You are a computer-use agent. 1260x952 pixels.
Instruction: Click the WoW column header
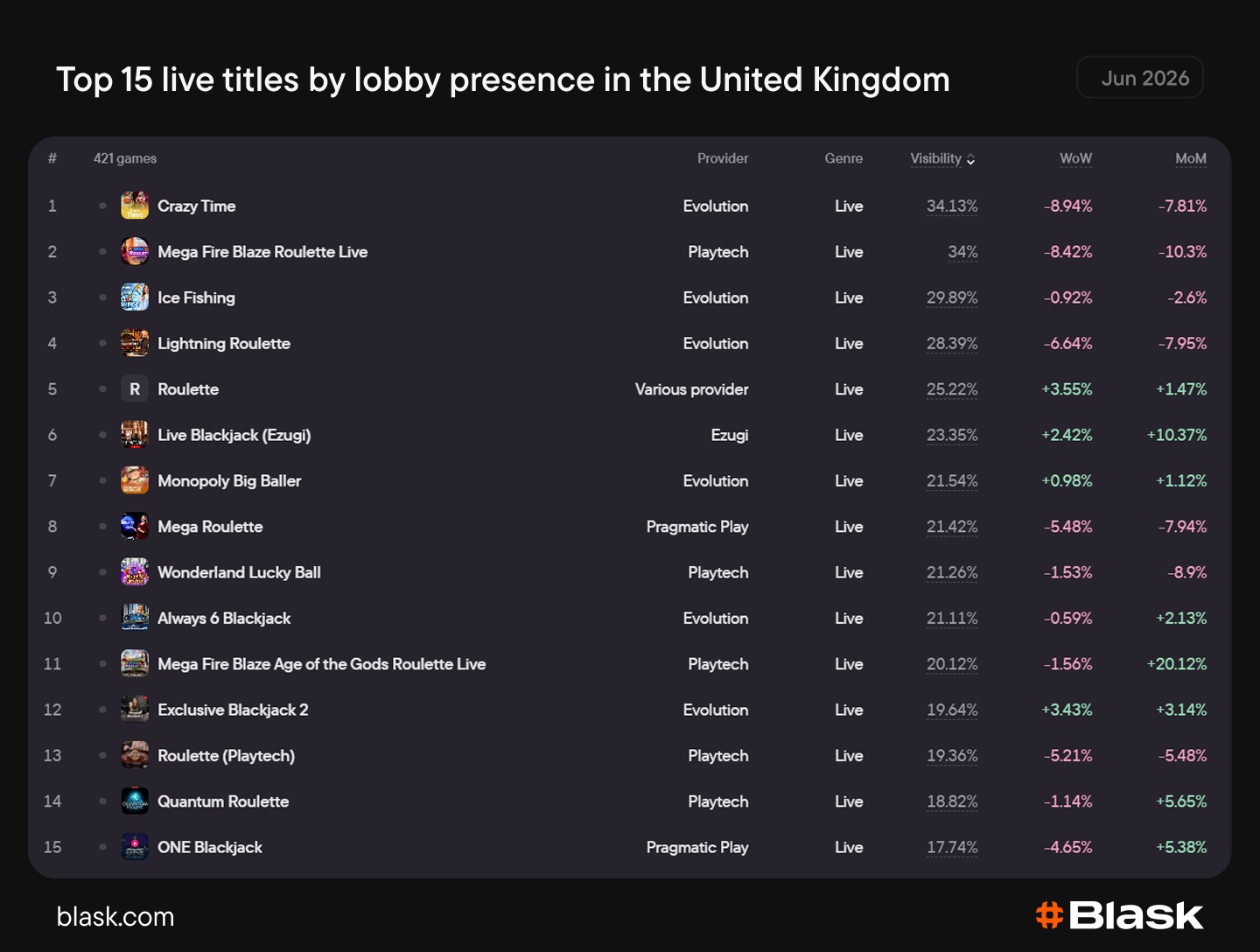click(x=1075, y=158)
